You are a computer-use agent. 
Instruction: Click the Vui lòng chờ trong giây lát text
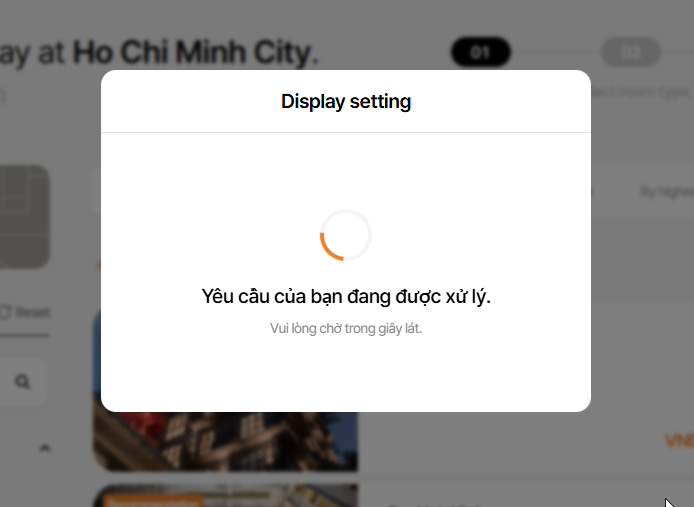346,329
